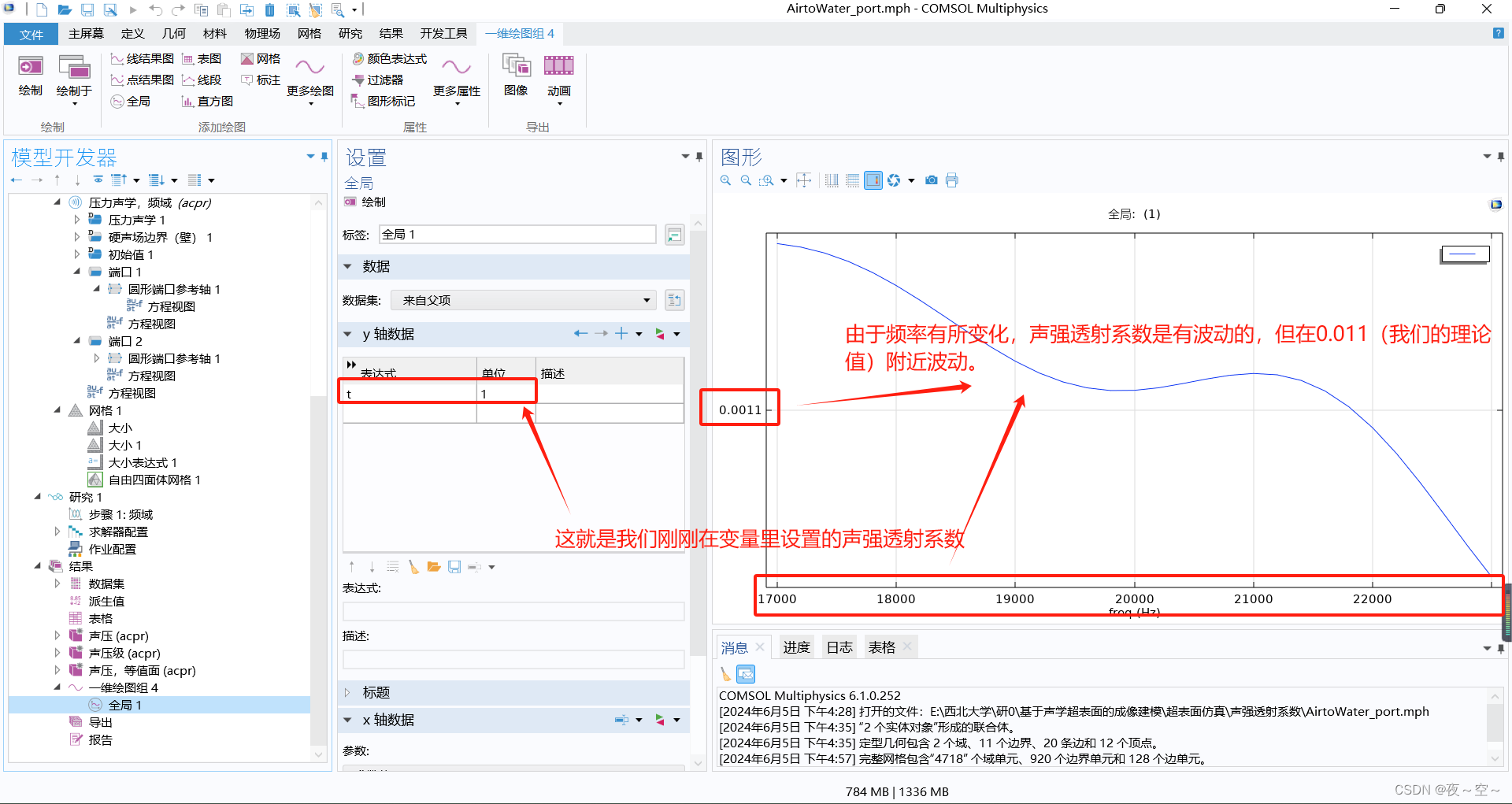
Task: Click the 绘制 button in settings panel
Action: pos(365,202)
